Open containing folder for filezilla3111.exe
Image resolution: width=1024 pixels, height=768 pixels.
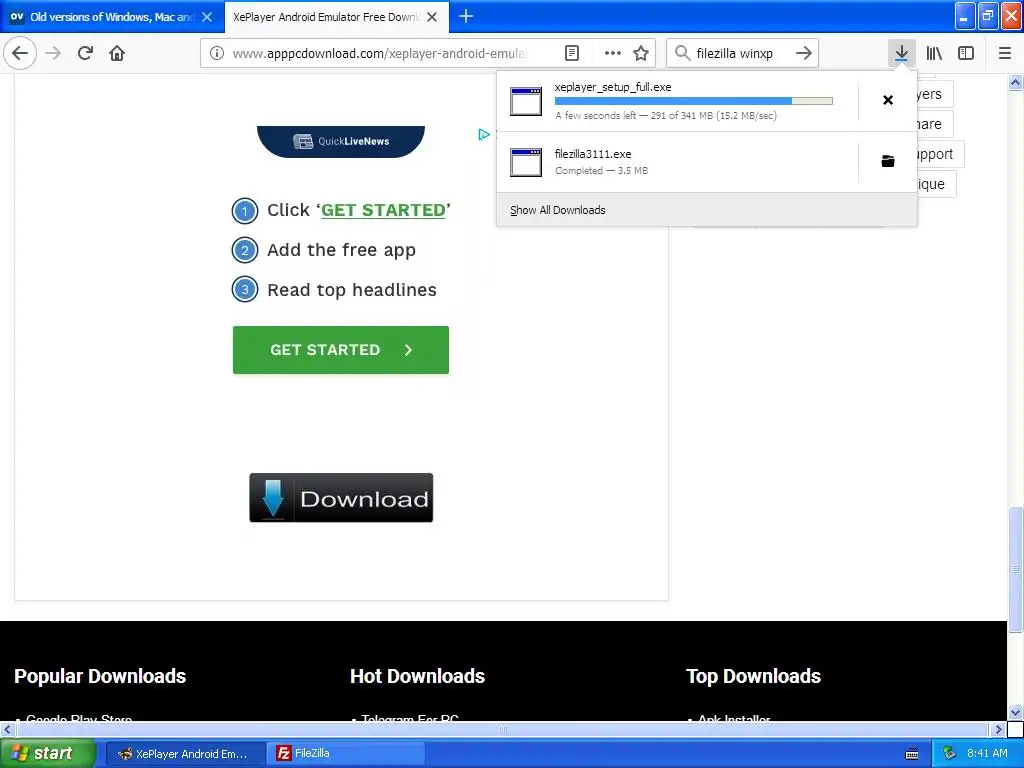[x=888, y=161]
